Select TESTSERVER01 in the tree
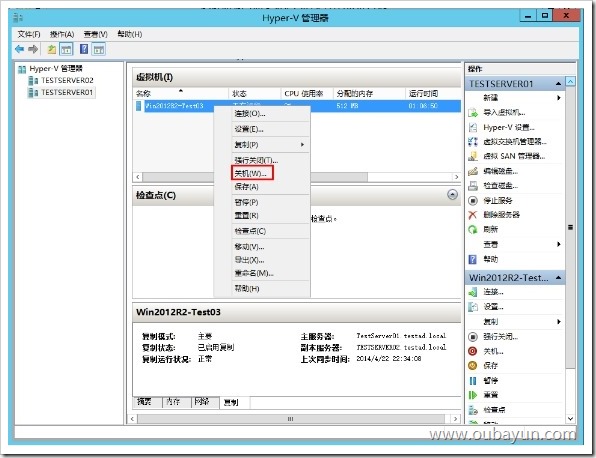The image size is (596, 458). (x=67, y=92)
